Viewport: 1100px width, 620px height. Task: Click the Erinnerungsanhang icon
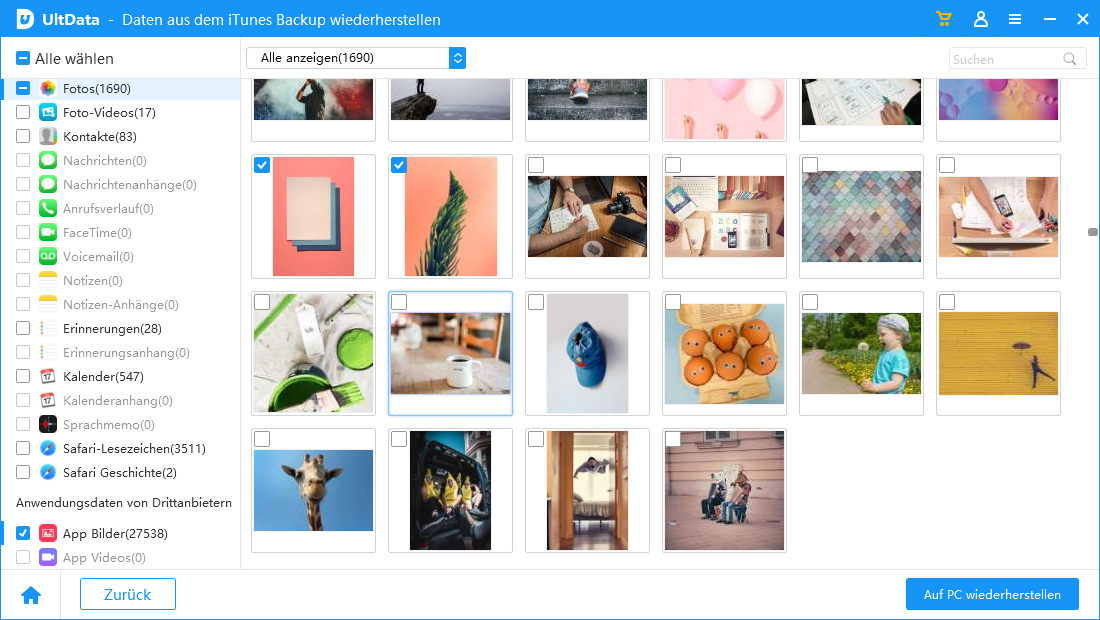coord(48,352)
